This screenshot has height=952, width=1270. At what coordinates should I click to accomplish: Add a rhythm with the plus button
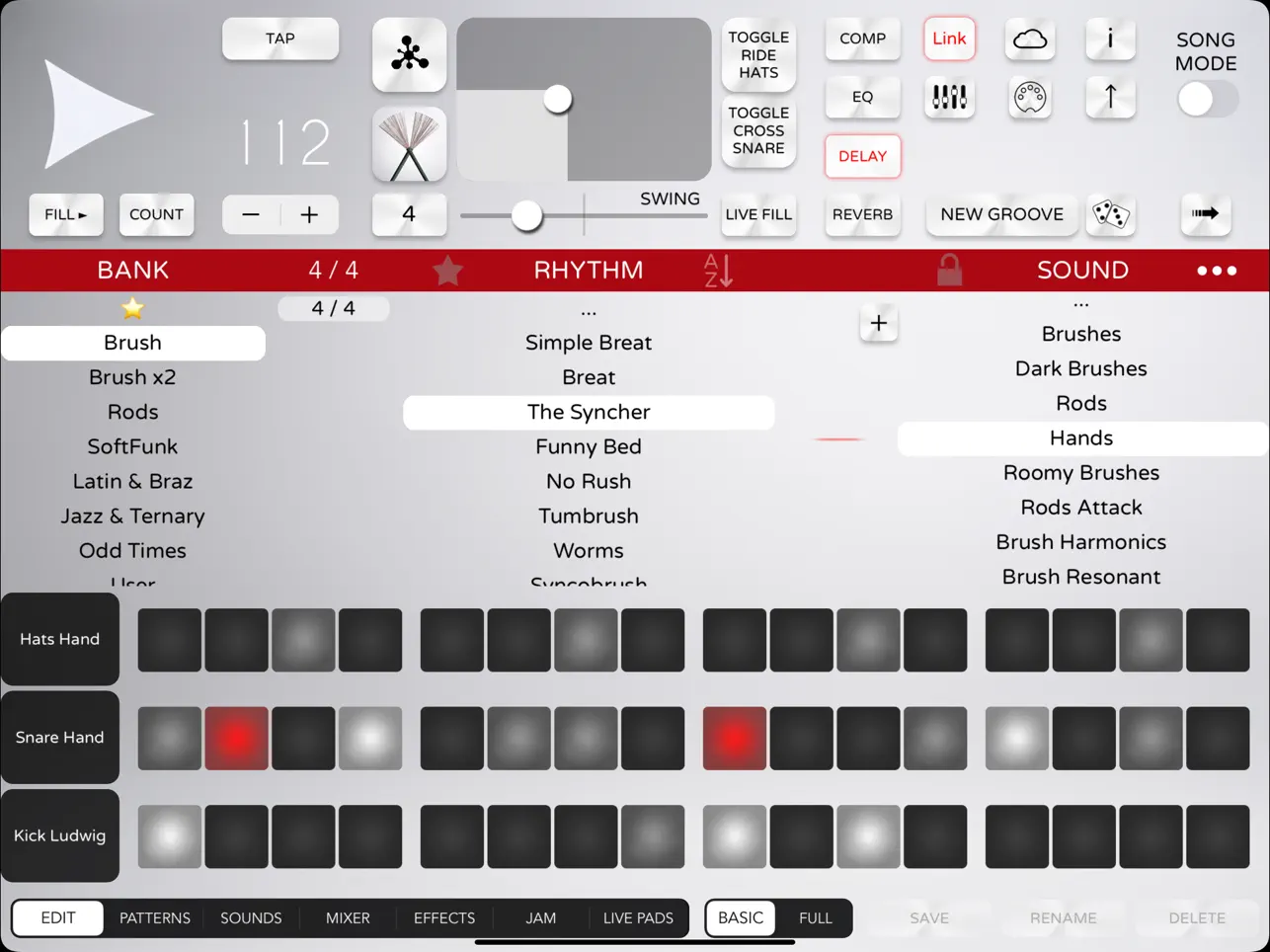878,323
